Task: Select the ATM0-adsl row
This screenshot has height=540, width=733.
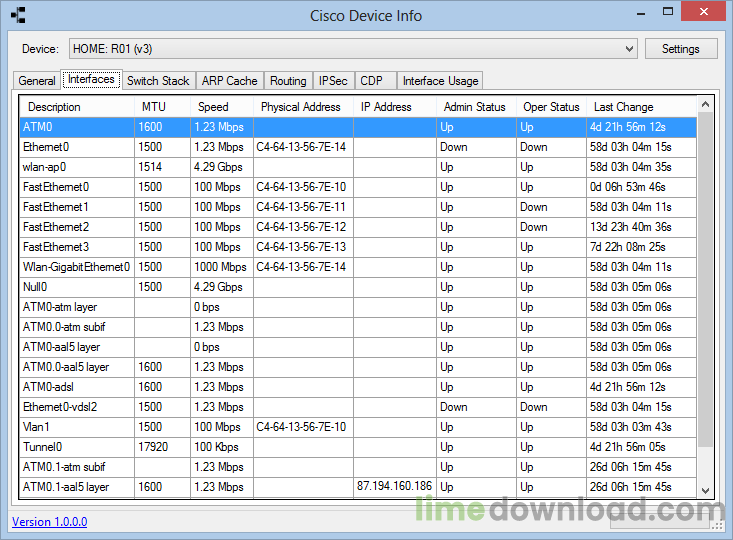Action: click(x=358, y=387)
